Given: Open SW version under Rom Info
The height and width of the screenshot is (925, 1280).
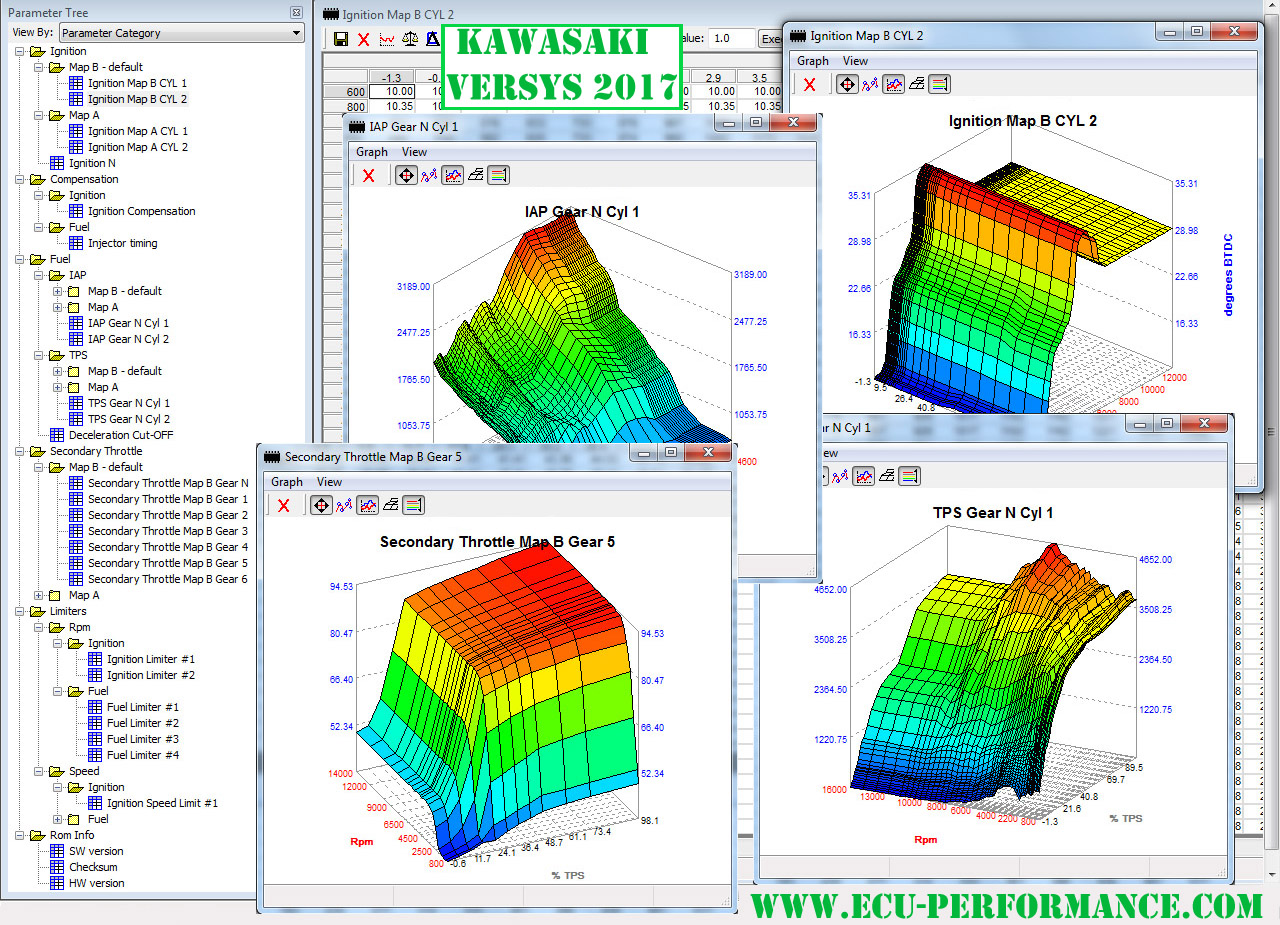Looking at the screenshot, I should coord(96,851).
